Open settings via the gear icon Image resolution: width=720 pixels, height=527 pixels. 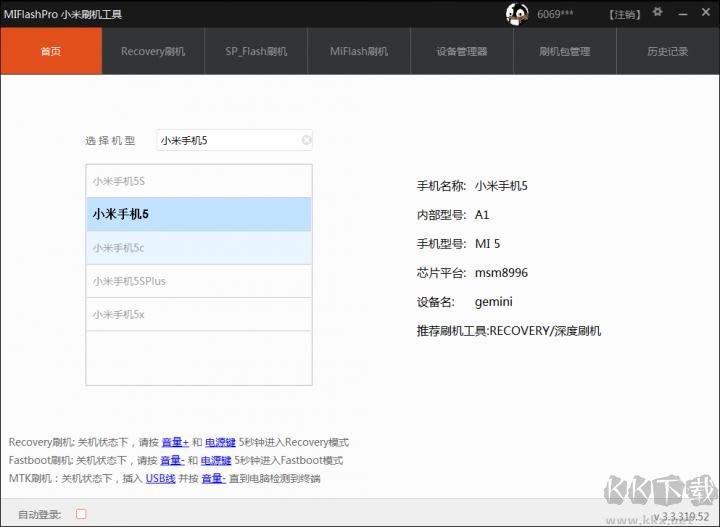(657, 13)
